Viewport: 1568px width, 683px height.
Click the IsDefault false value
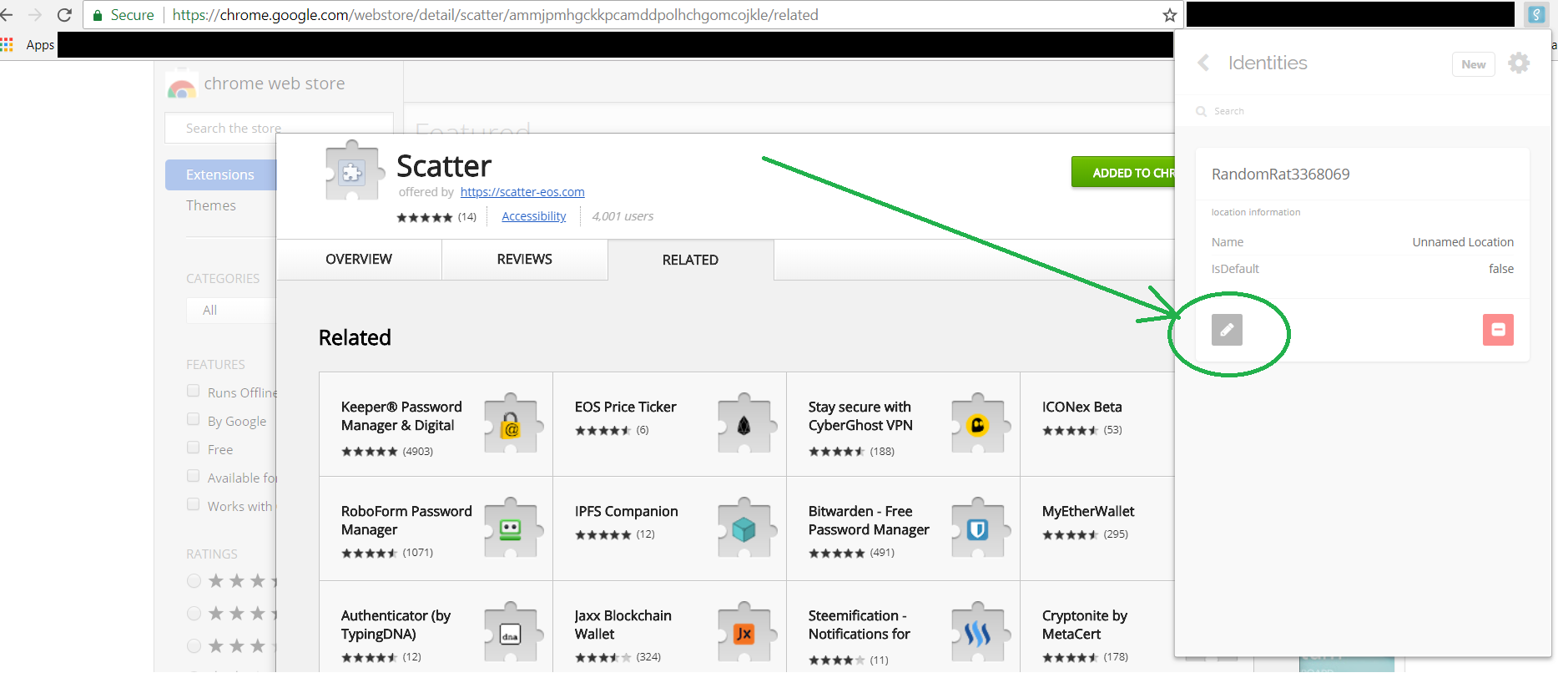click(1500, 269)
